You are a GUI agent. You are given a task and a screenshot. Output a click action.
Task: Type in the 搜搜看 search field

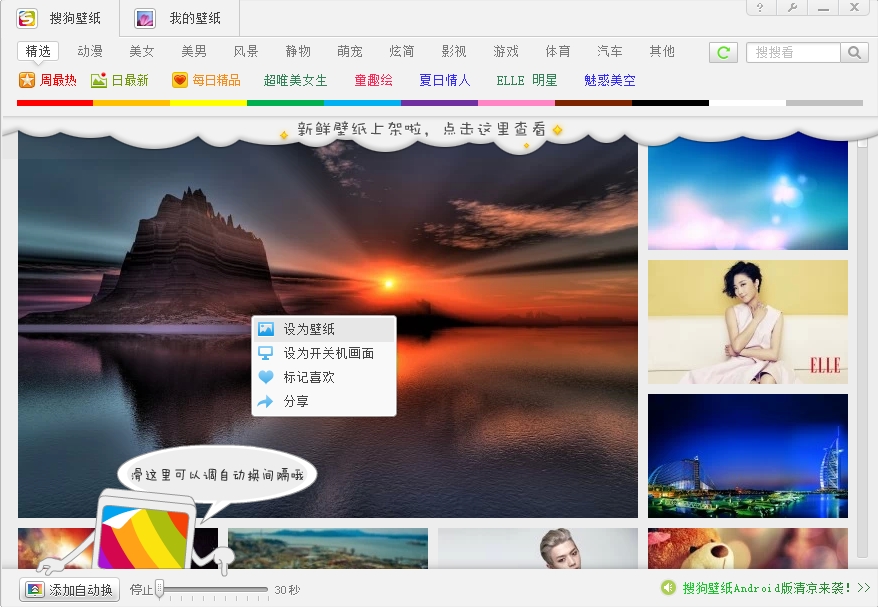[x=793, y=53]
